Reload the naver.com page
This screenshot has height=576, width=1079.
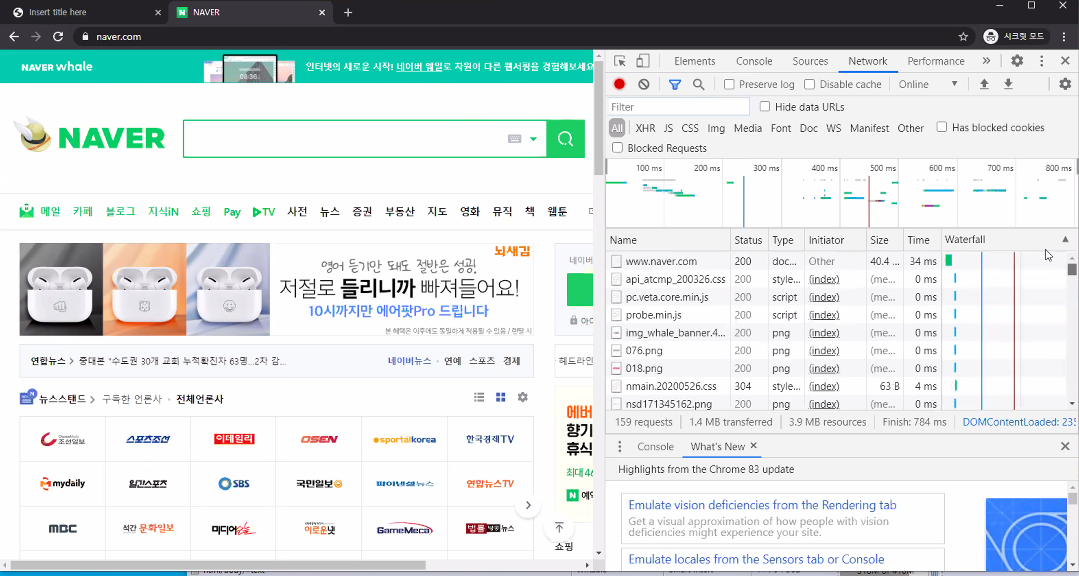coord(58,36)
